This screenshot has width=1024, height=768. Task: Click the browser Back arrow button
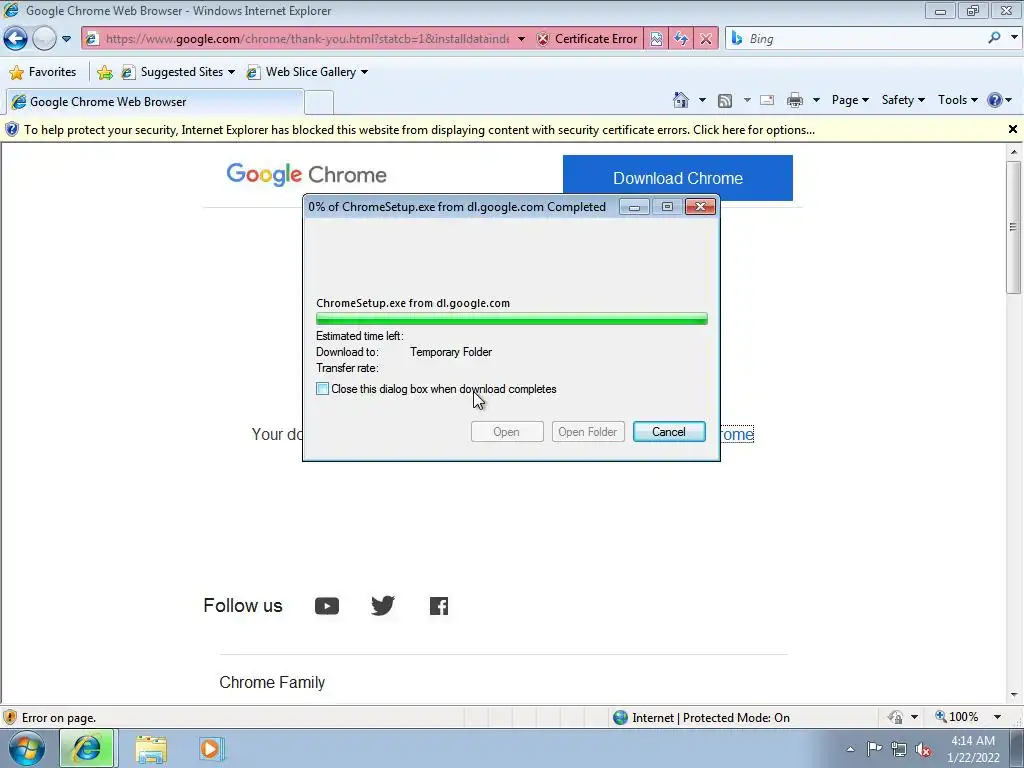(x=15, y=39)
